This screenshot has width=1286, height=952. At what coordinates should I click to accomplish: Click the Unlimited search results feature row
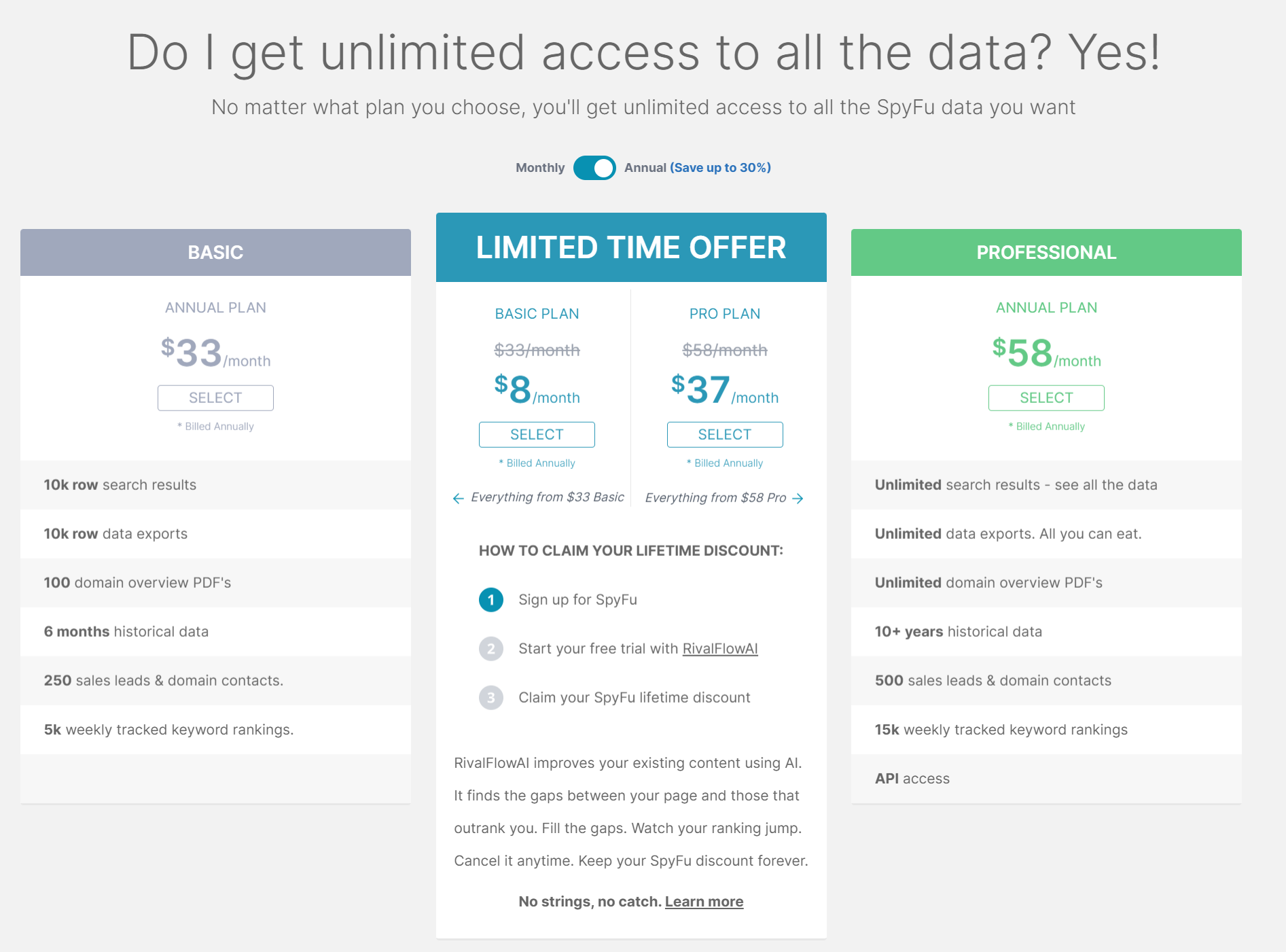click(1046, 485)
